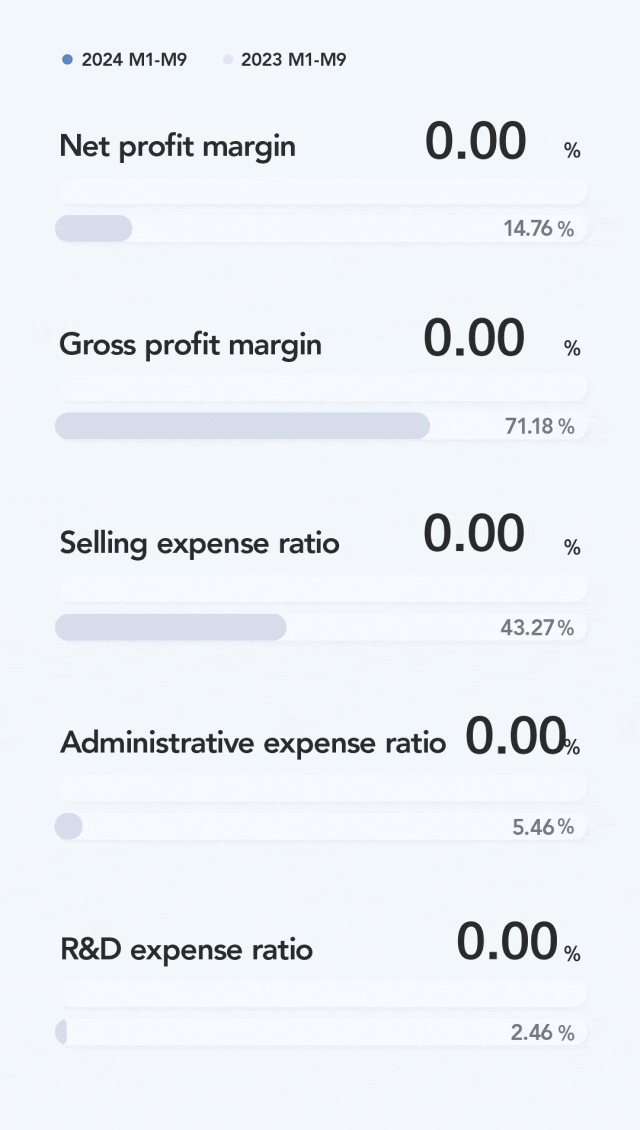This screenshot has height=1130, width=640.
Task: Select the R&D expense ratio heading
Action: [x=187, y=949]
